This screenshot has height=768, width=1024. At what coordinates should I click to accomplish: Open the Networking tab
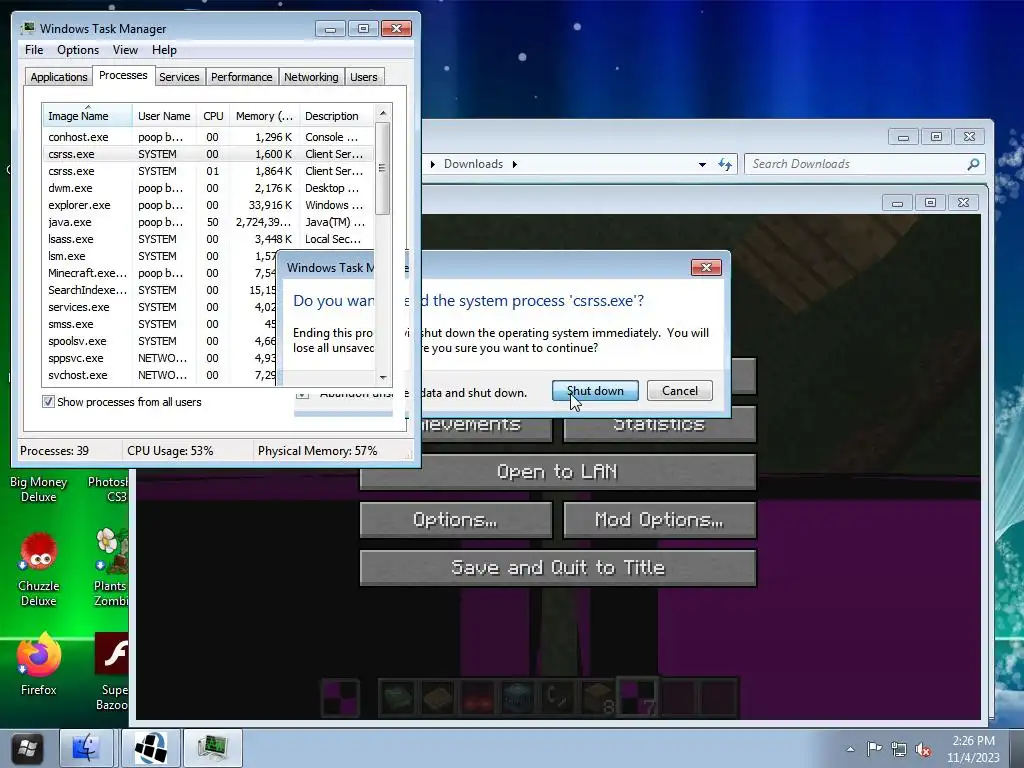311,77
